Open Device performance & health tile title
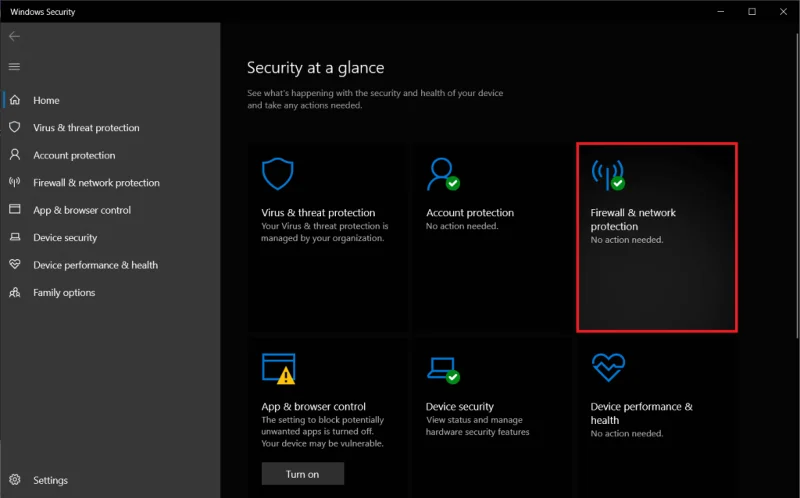 [x=641, y=413]
